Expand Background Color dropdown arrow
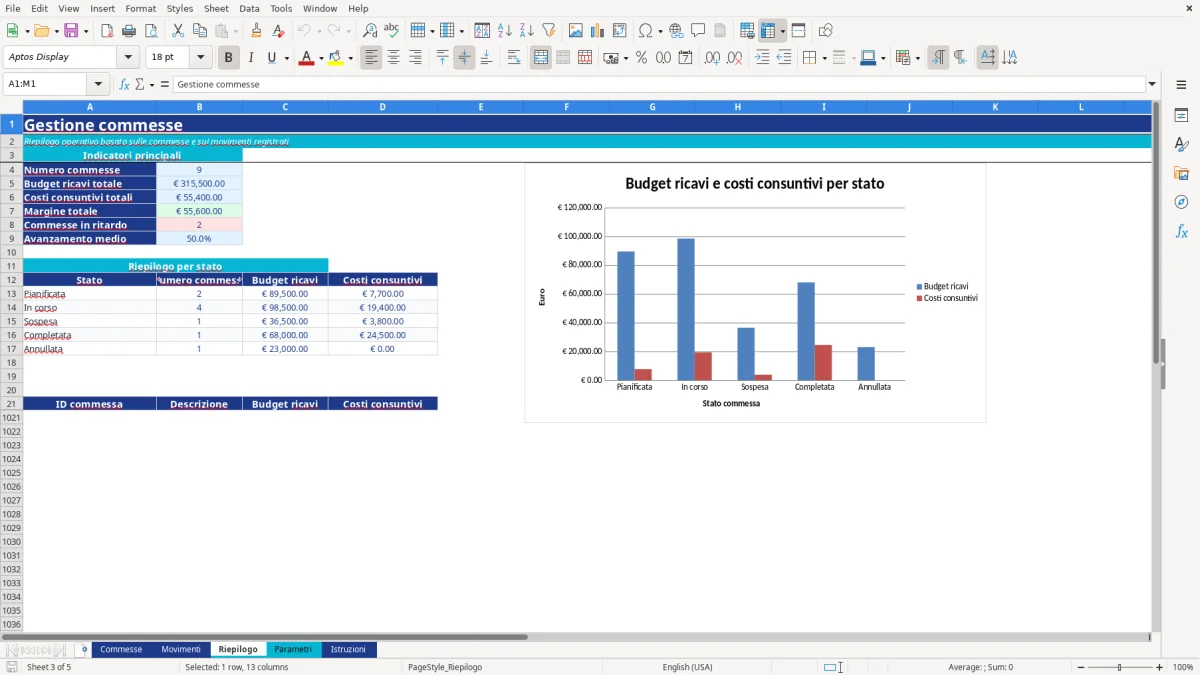The width and height of the screenshot is (1200, 675). tap(350, 58)
